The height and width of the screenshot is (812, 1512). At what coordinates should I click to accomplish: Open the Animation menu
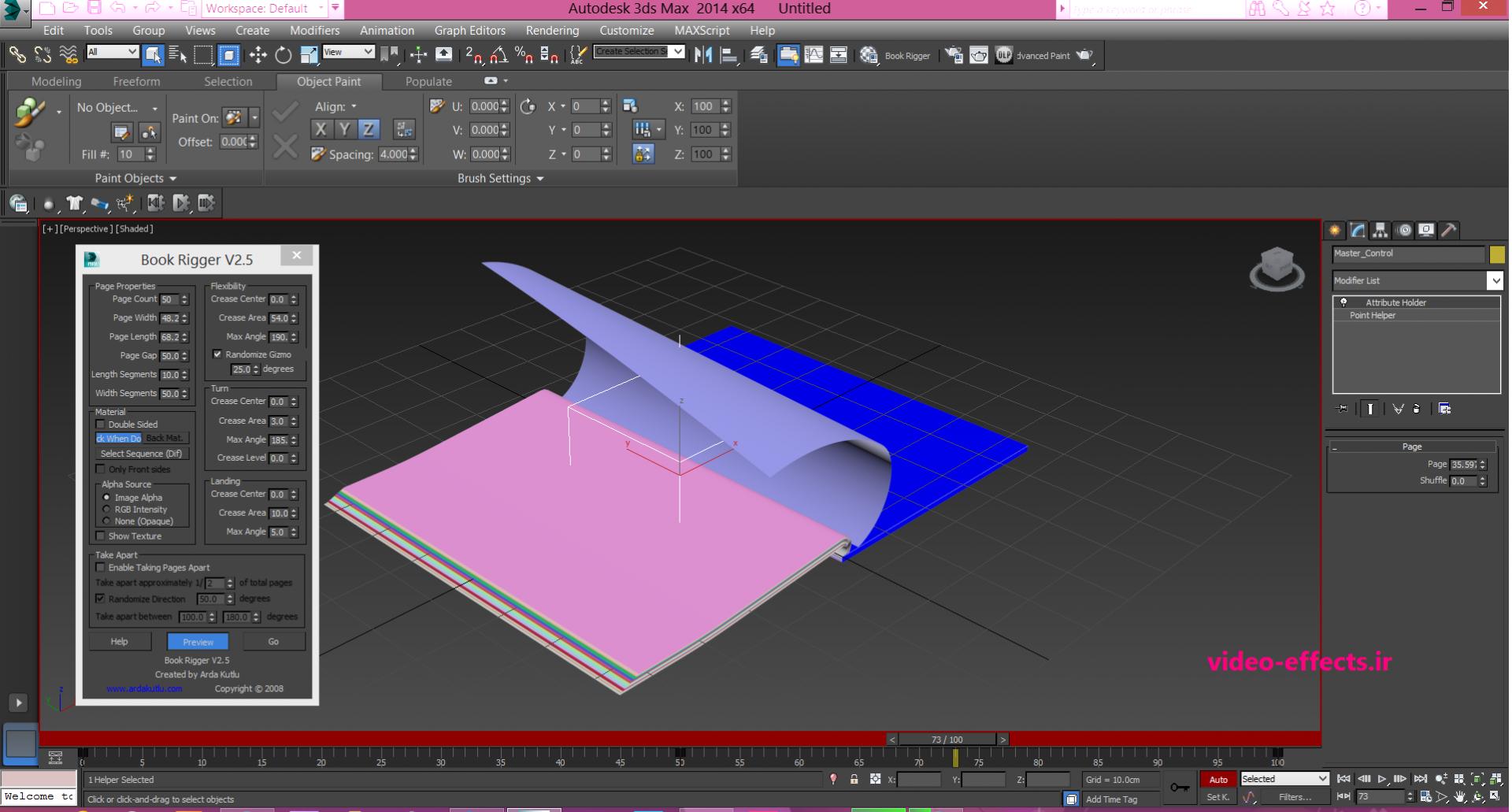387,31
